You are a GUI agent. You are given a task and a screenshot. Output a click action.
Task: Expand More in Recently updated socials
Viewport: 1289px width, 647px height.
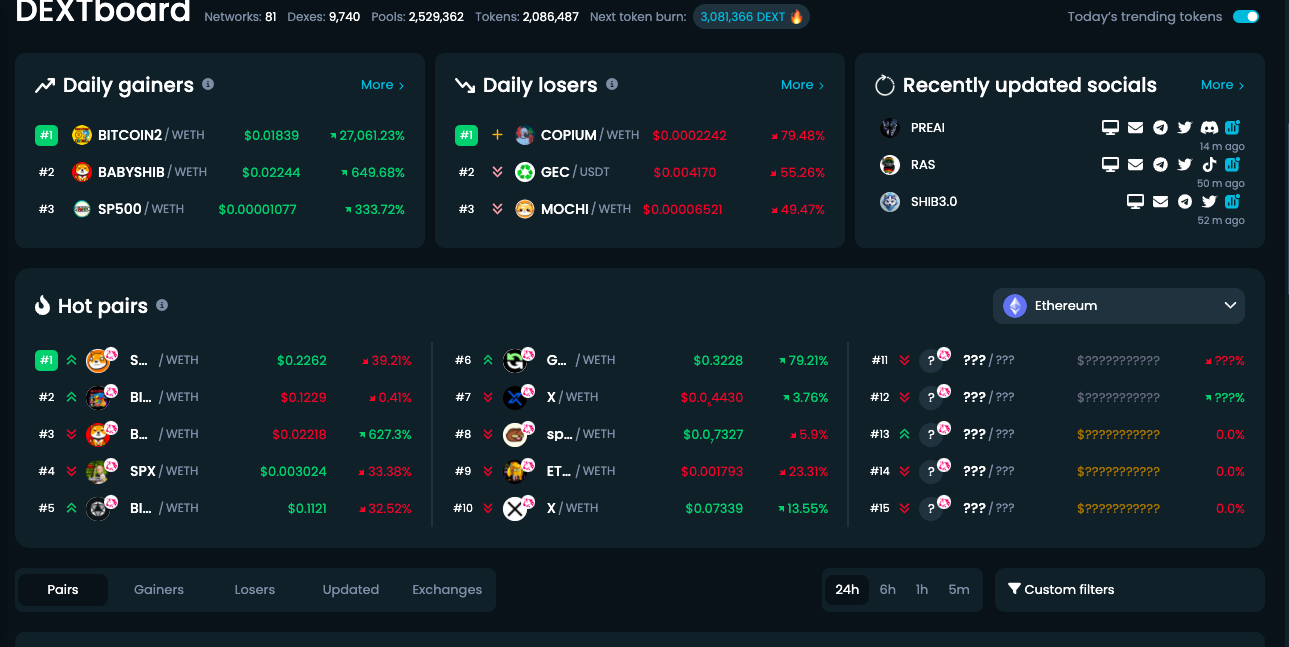(1223, 85)
